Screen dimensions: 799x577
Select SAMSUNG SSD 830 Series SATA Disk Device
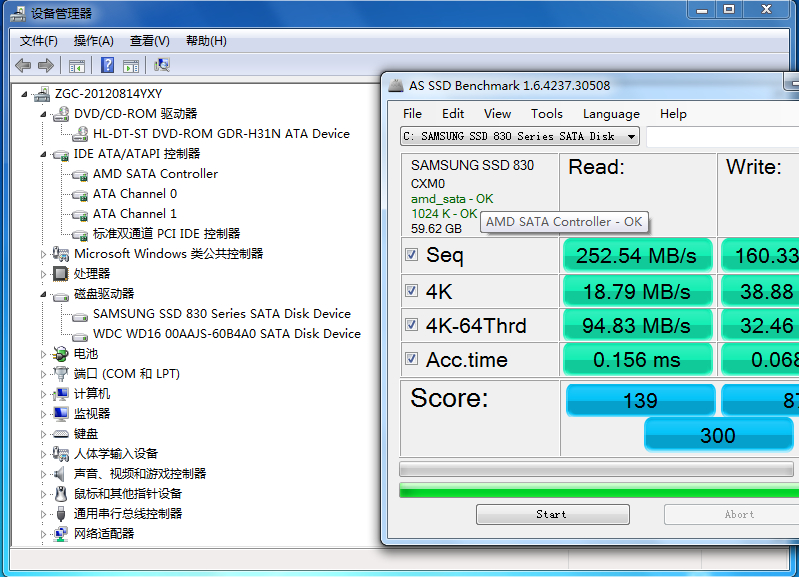tap(222, 314)
